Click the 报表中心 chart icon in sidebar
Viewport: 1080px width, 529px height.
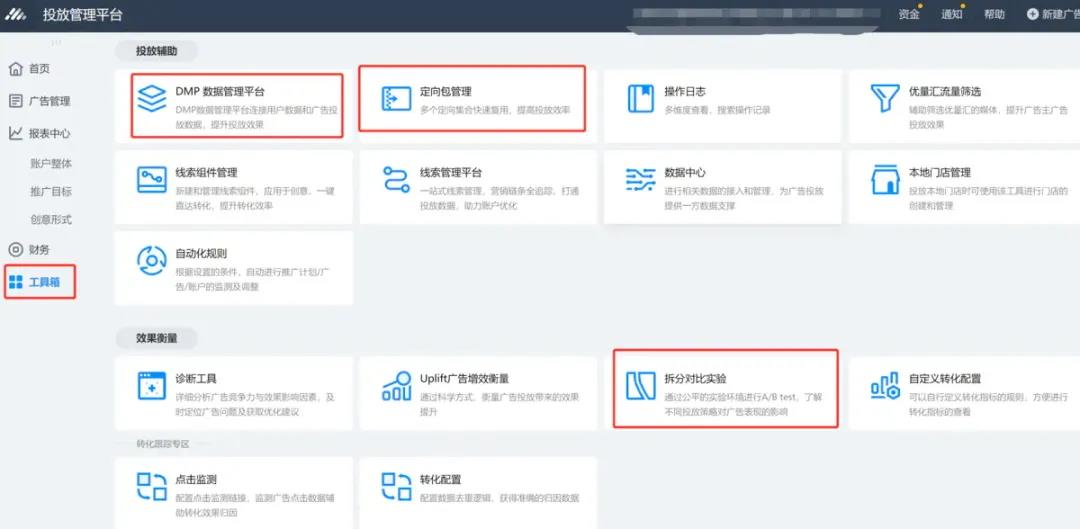15,133
